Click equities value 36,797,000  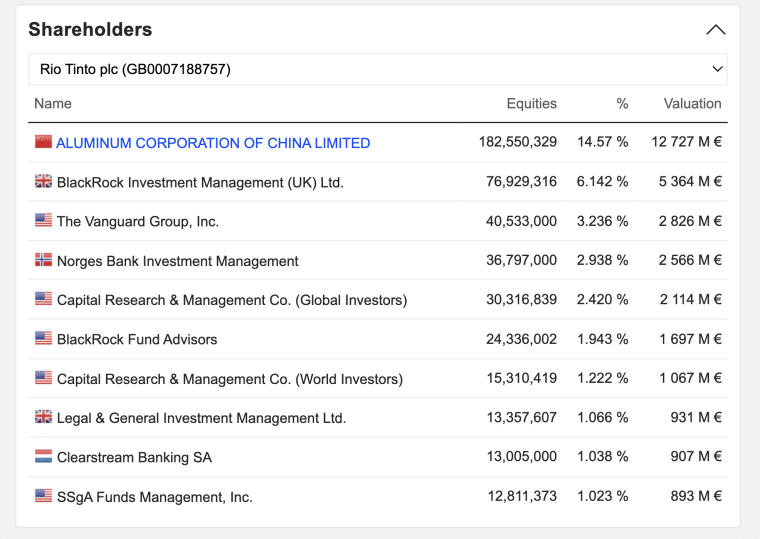[522, 260]
